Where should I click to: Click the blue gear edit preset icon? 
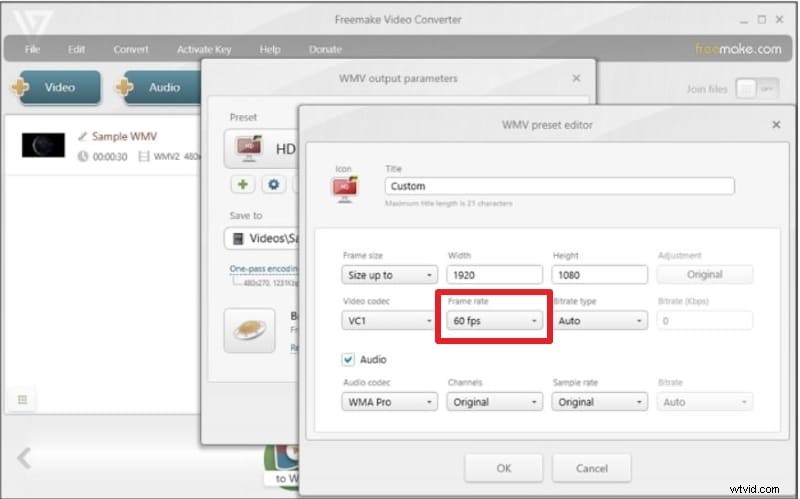274,184
